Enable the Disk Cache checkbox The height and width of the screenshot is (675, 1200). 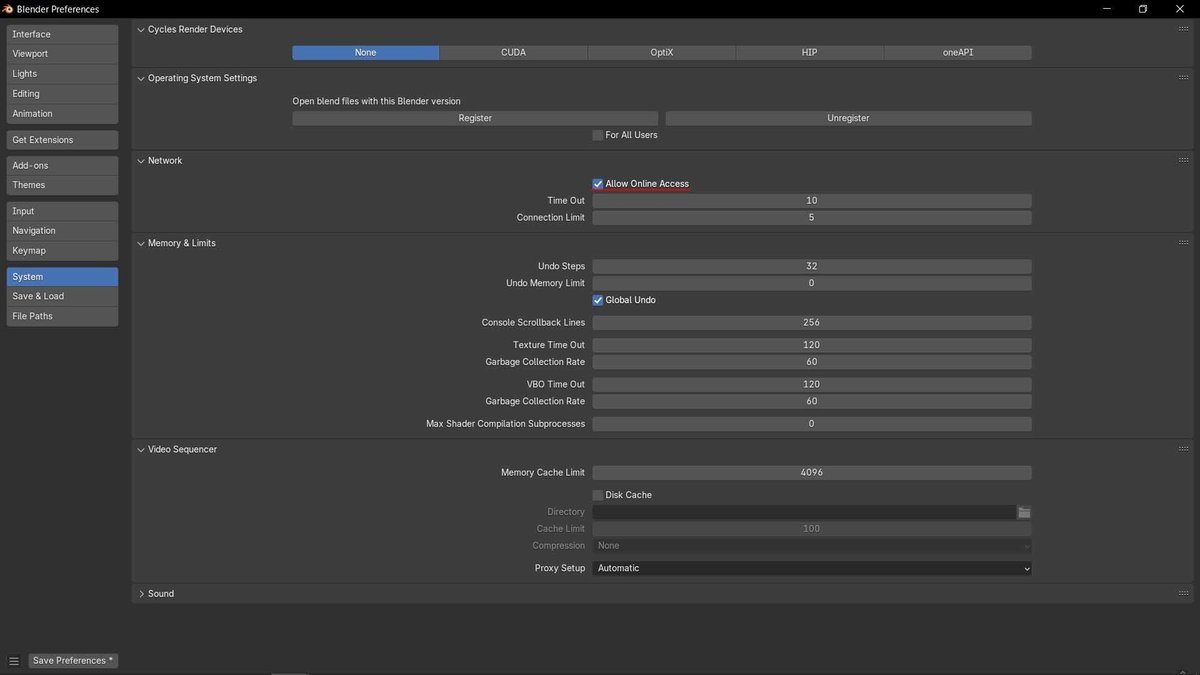tap(597, 494)
